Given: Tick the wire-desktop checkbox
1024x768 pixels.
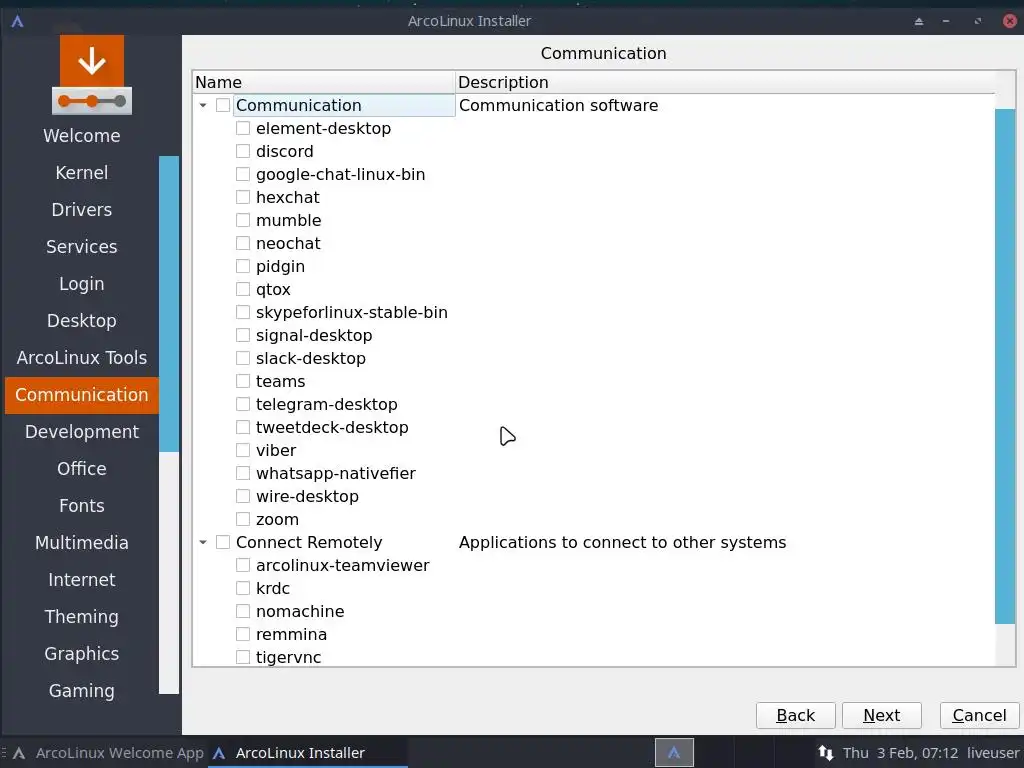Looking at the screenshot, I should coord(243,496).
